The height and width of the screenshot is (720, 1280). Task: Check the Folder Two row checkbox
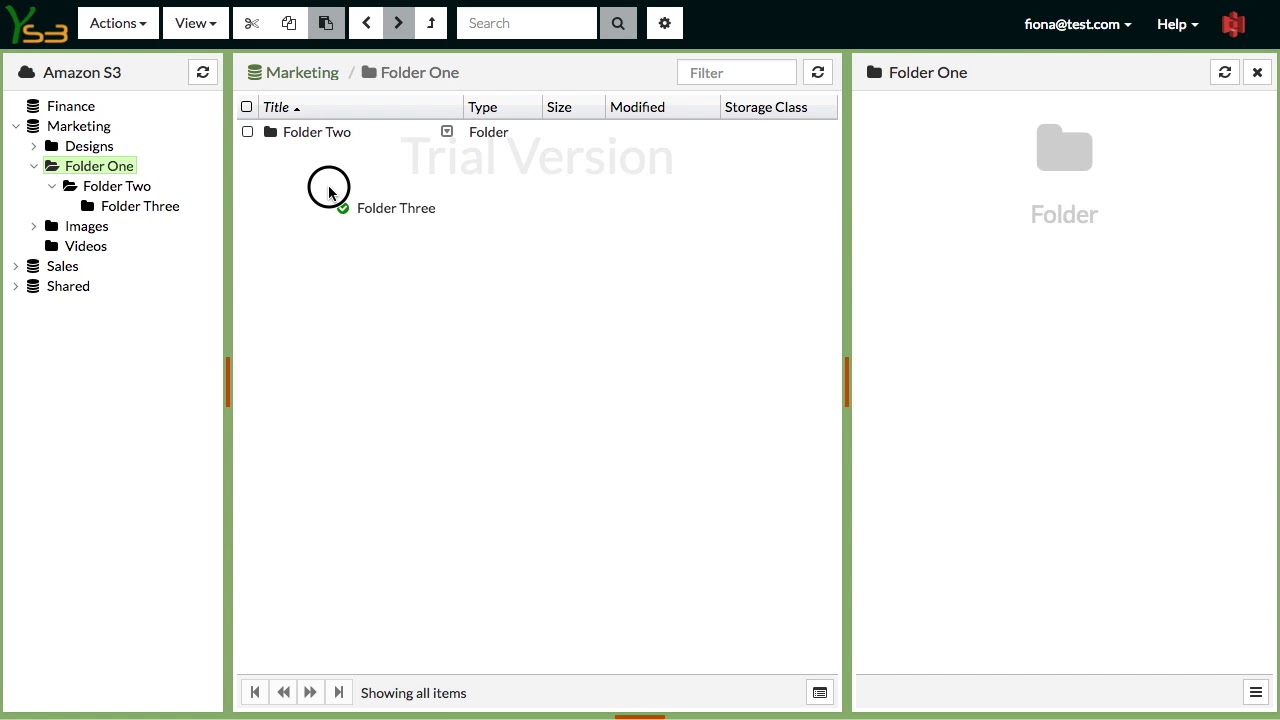[x=248, y=132]
